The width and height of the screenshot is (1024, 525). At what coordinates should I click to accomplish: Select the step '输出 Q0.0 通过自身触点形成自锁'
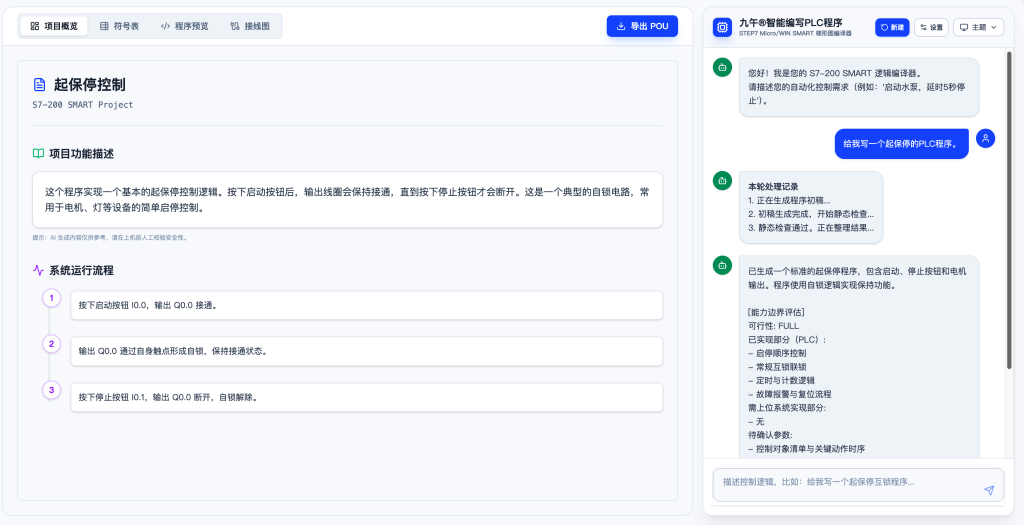click(366, 351)
